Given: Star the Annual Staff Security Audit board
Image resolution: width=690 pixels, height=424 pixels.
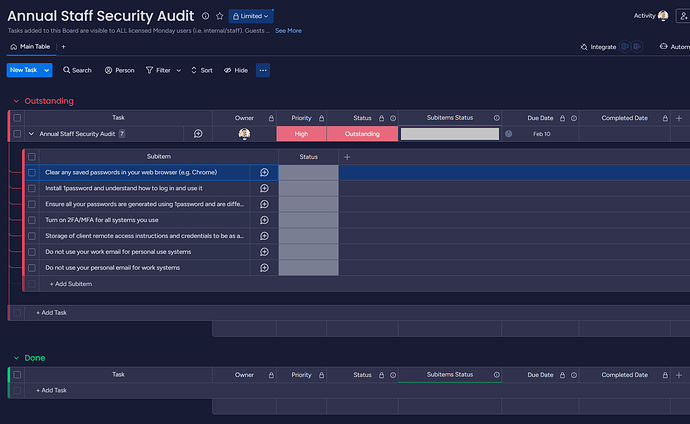Looking at the screenshot, I should pyautogui.click(x=219, y=16).
